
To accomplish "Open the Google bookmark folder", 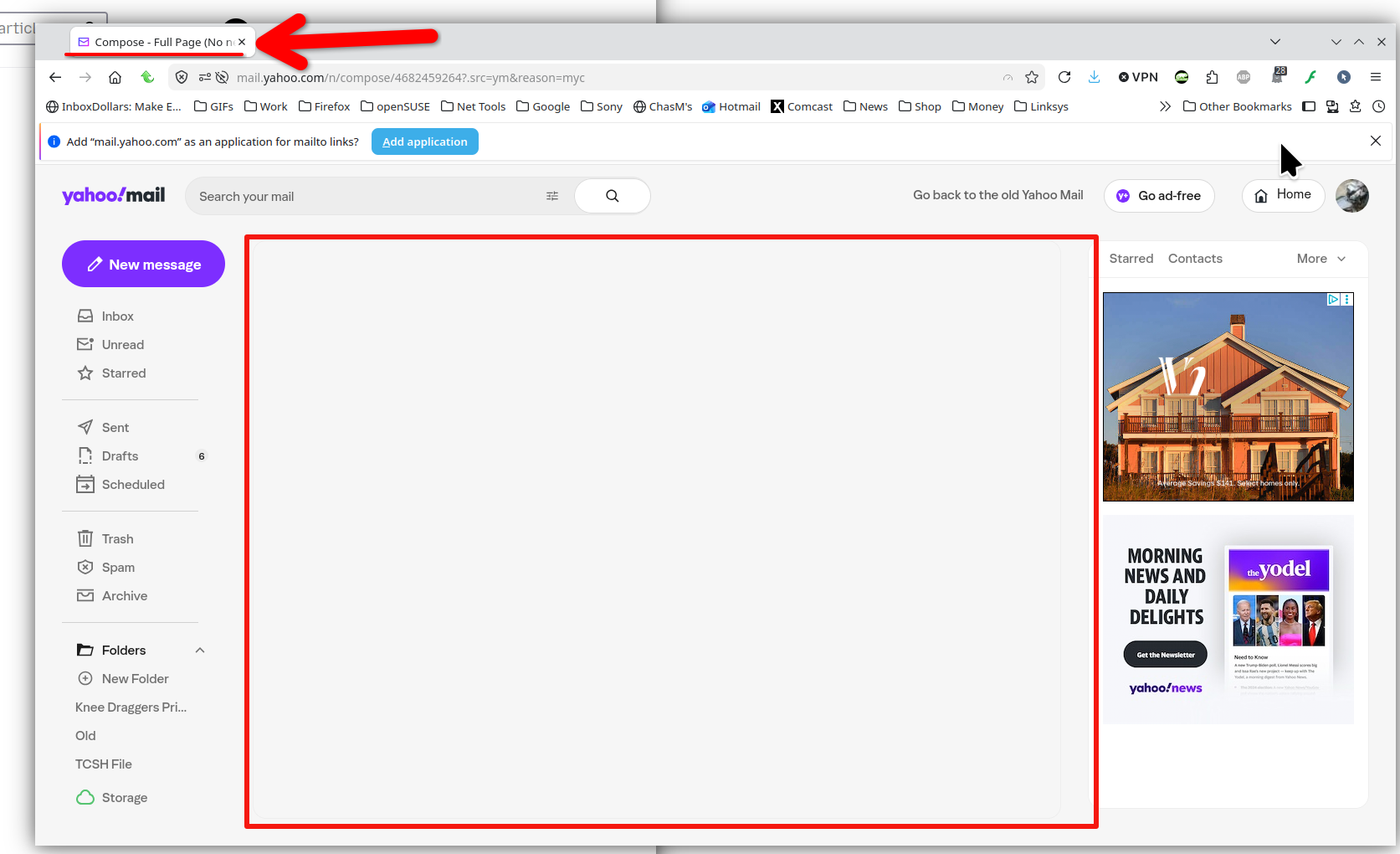I will tap(543, 106).
